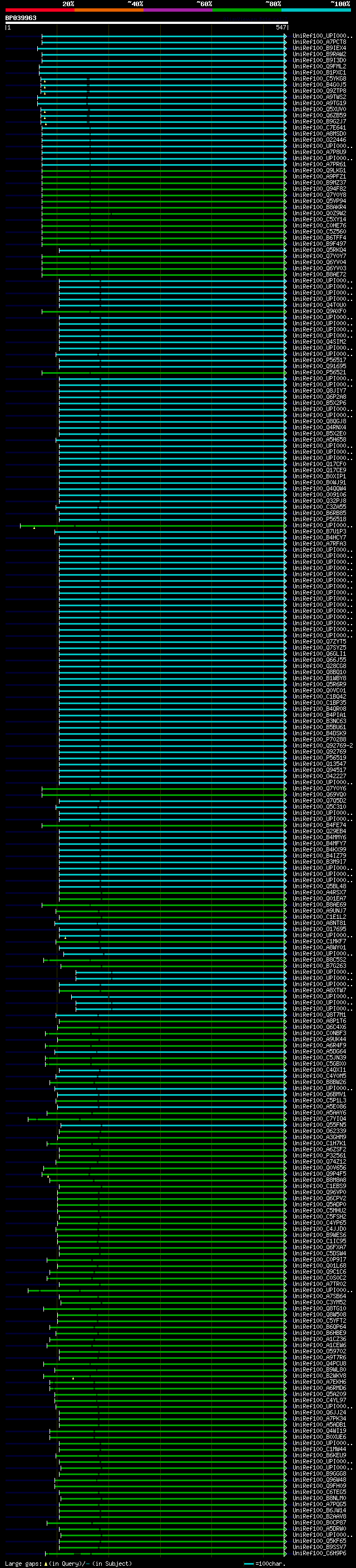Select hit label UniRef100_Q94517
Screen dimensions: 356x1568
319,770
